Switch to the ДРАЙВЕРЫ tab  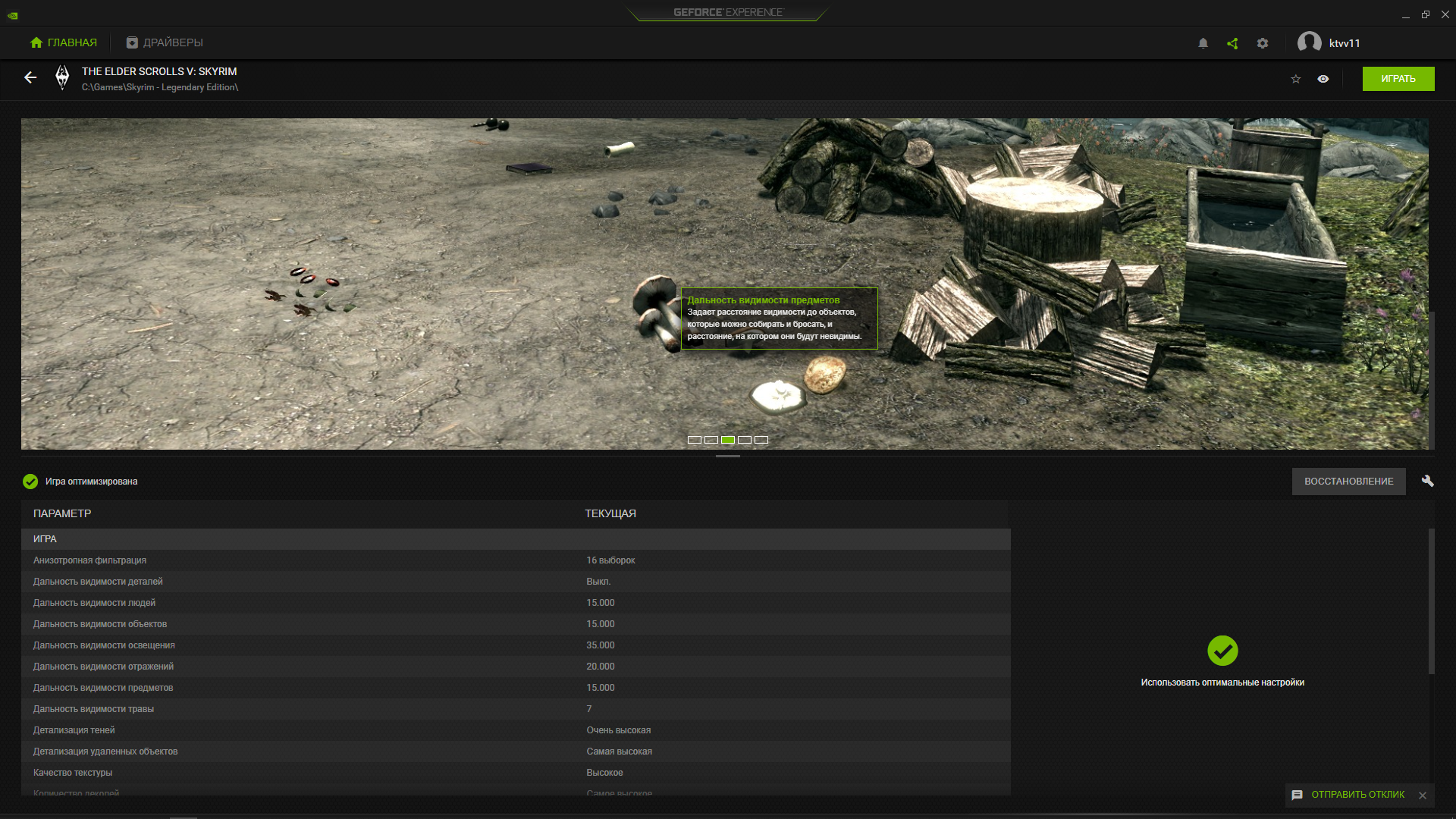(165, 42)
